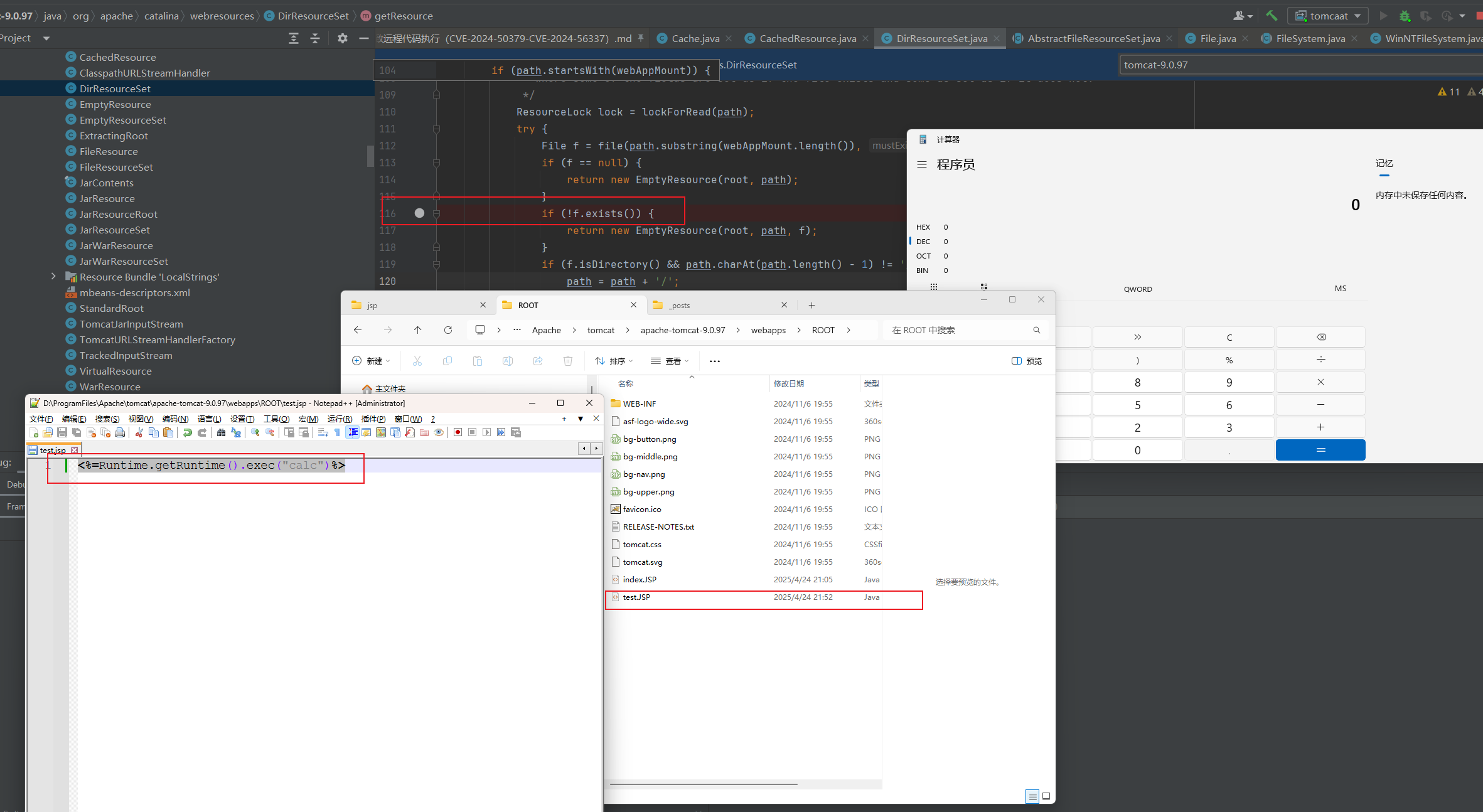Go back in File Explorer
Viewport: 1483px width, 812px height.
(357, 330)
